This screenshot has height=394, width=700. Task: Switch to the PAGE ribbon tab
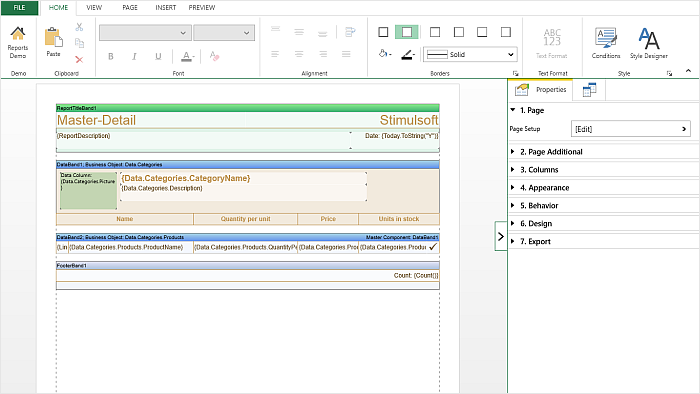130,8
